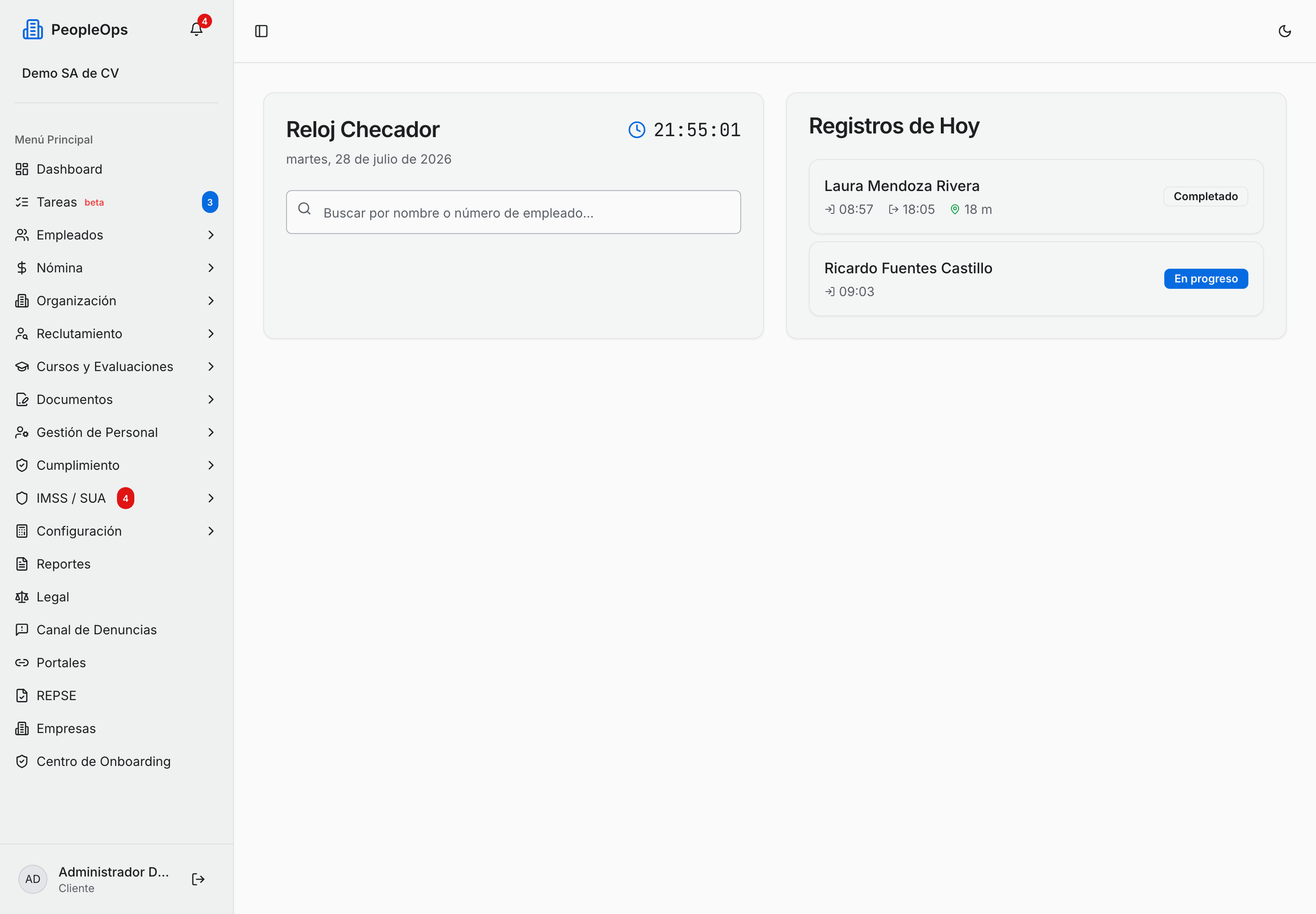Open Ricardo Fuentes Castillo record
This screenshot has height=914, width=1316.
[1036, 279]
